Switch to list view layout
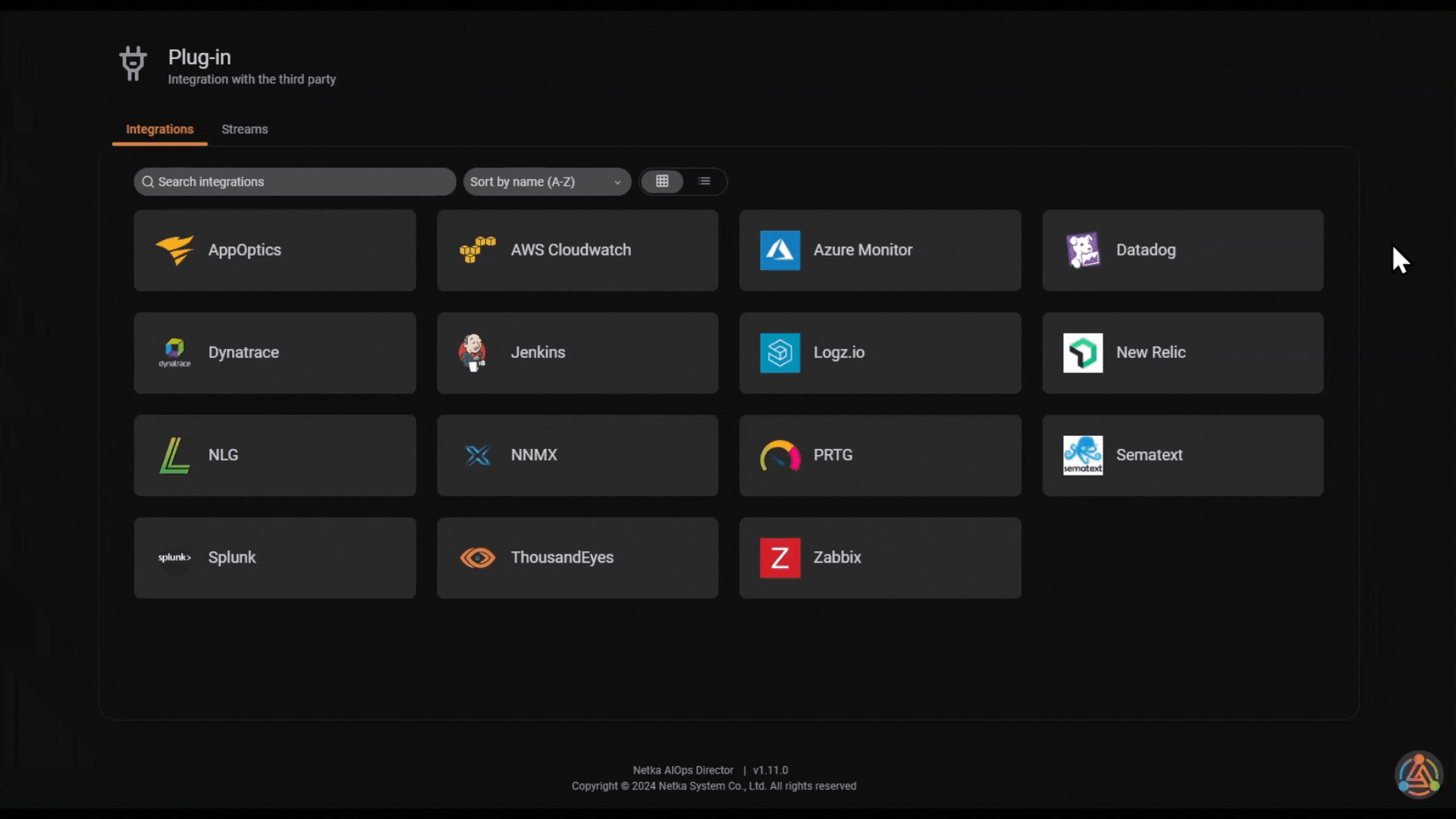Screen dimensions: 1456x819 coord(704,181)
